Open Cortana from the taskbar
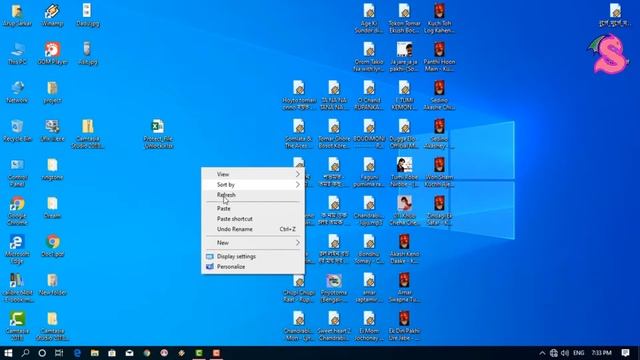640x360 pixels. 42,353
